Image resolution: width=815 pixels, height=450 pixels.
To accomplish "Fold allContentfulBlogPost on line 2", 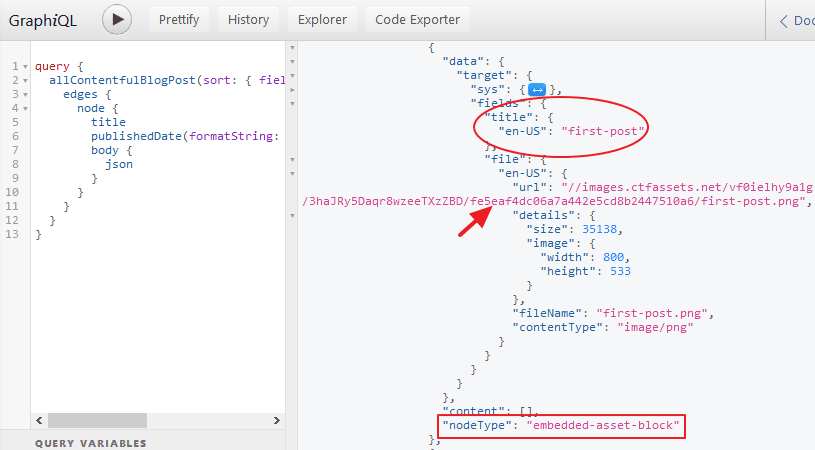I will tap(22, 79).
